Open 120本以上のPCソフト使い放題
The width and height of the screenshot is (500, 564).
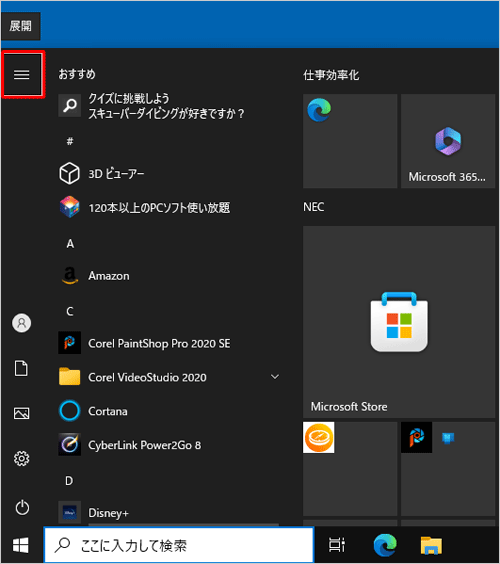[x=169, y=208]
